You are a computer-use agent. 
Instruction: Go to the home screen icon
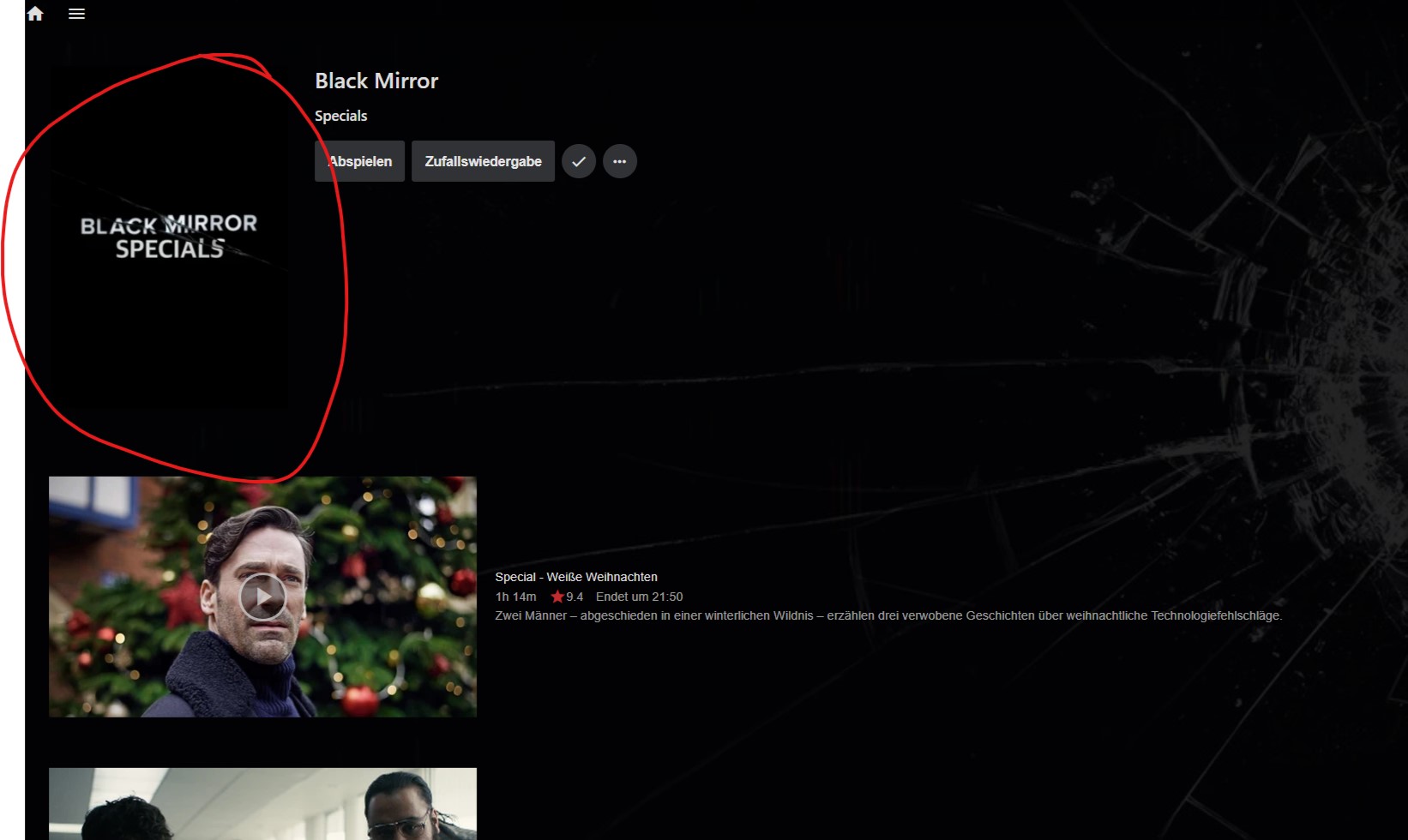tap(35, 14)
